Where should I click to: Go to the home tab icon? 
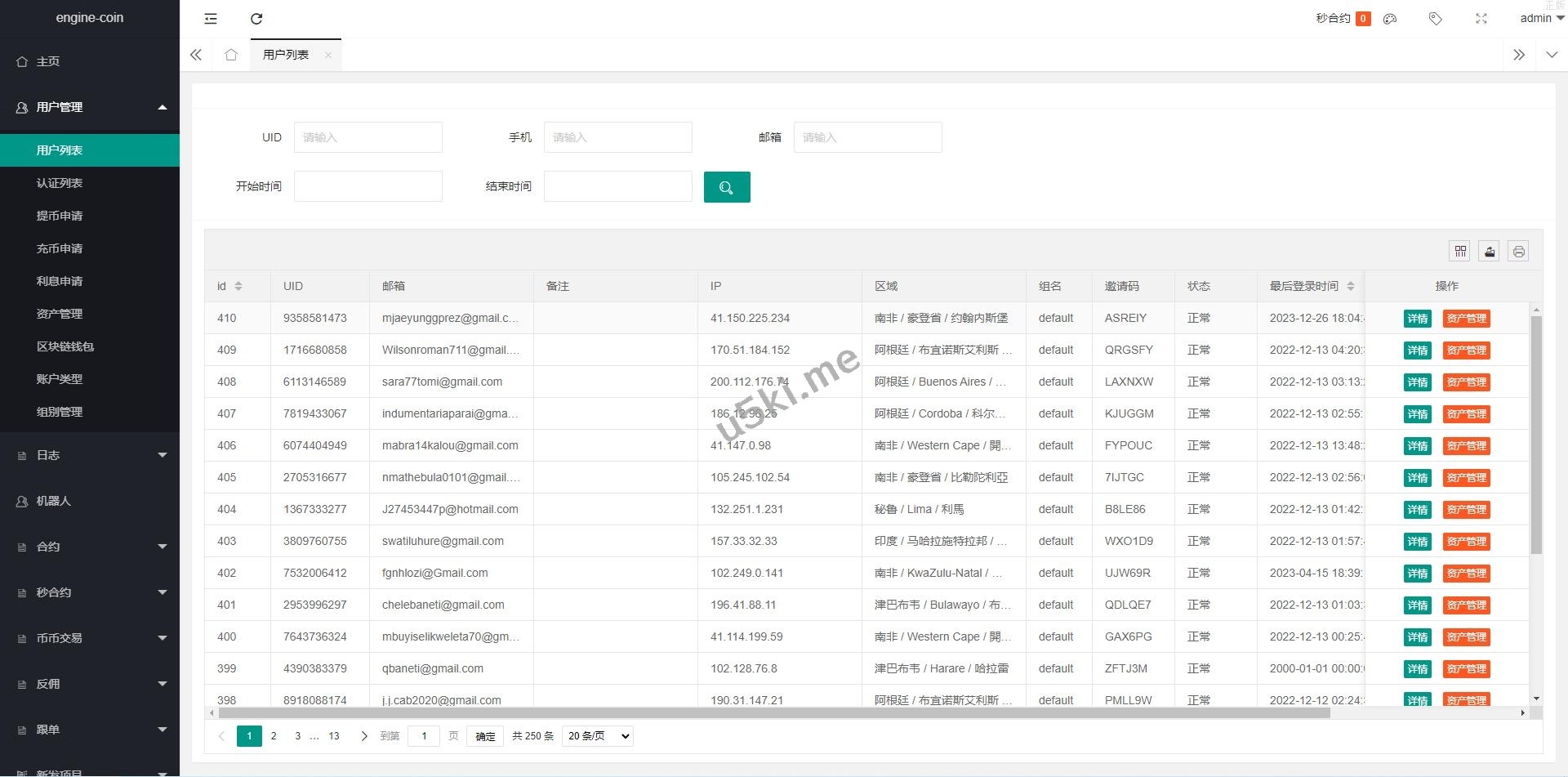(231, 55)
